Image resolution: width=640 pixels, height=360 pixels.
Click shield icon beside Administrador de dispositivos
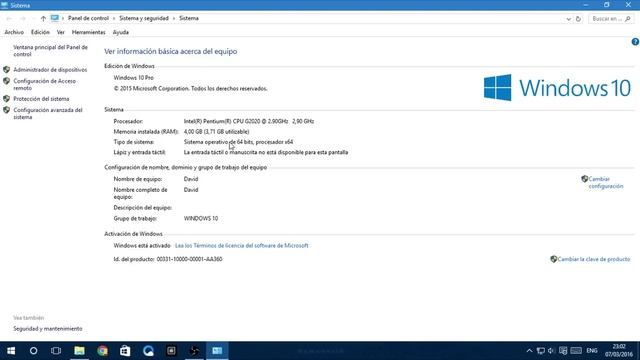point(7,70)
